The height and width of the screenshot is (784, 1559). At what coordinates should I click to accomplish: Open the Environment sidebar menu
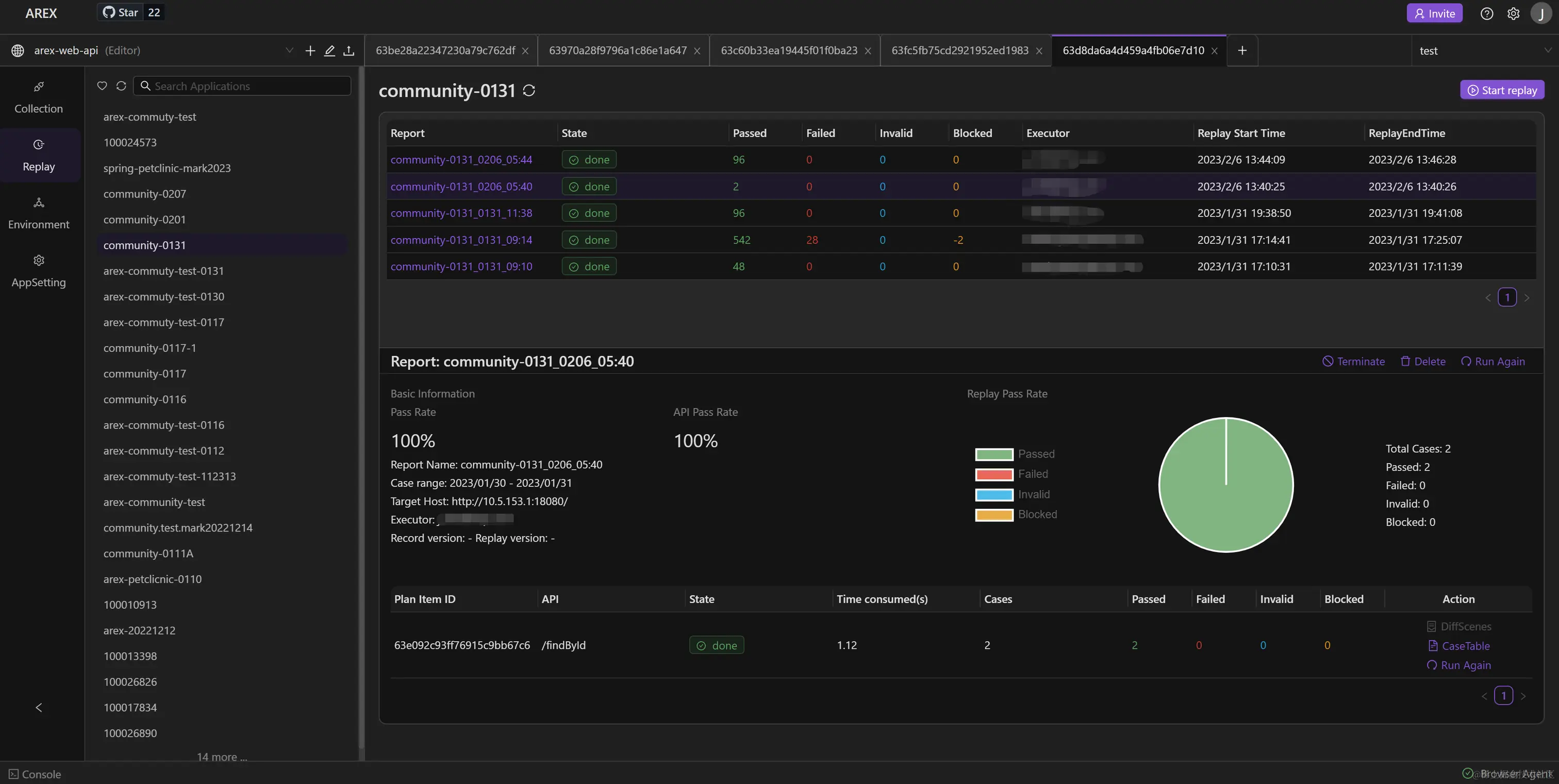coord(39,213)
